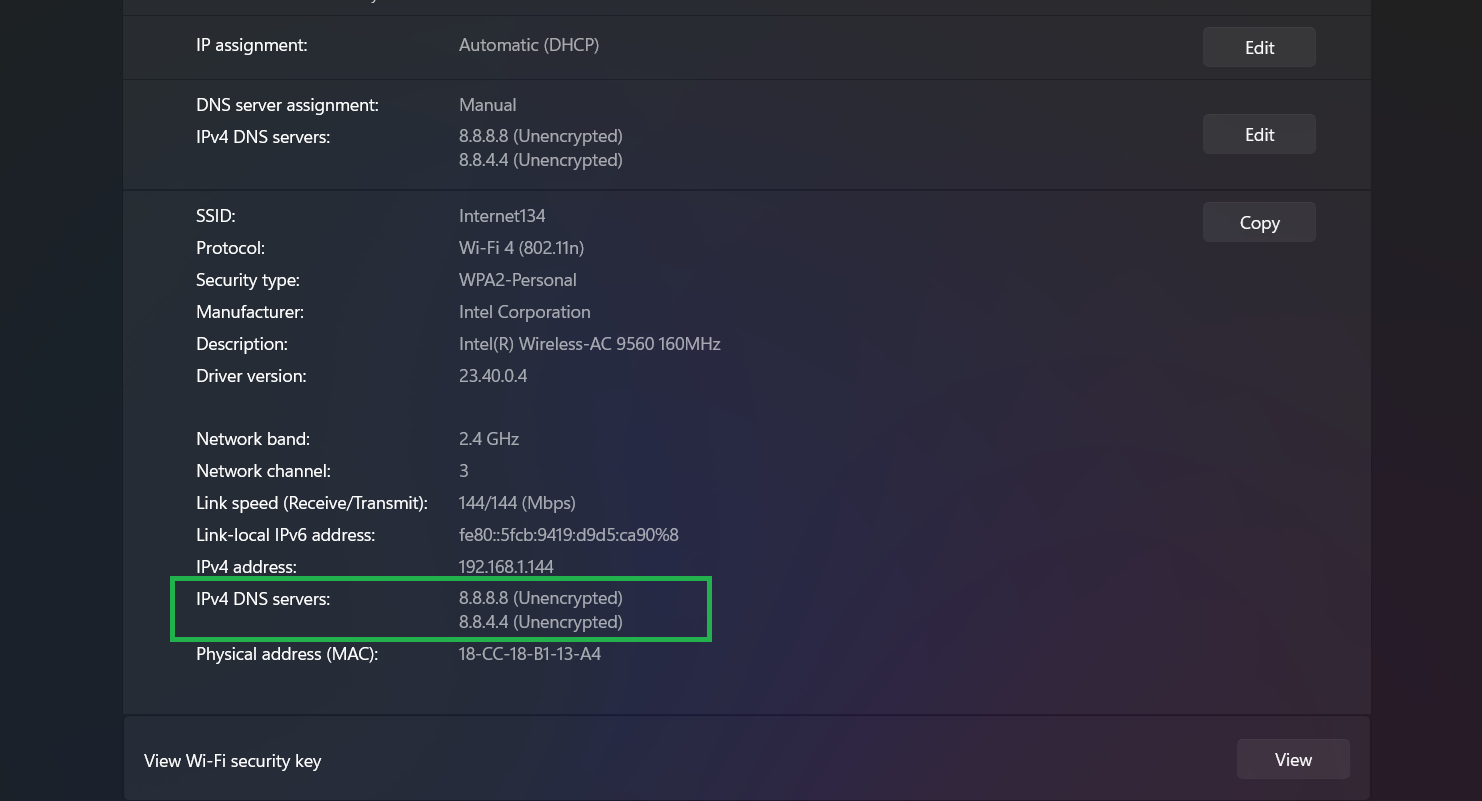This screenshot has width=1482, height=801.
Task: Select link speed value 144/144 (Mbps)
Action: click(x=517, y=503)
